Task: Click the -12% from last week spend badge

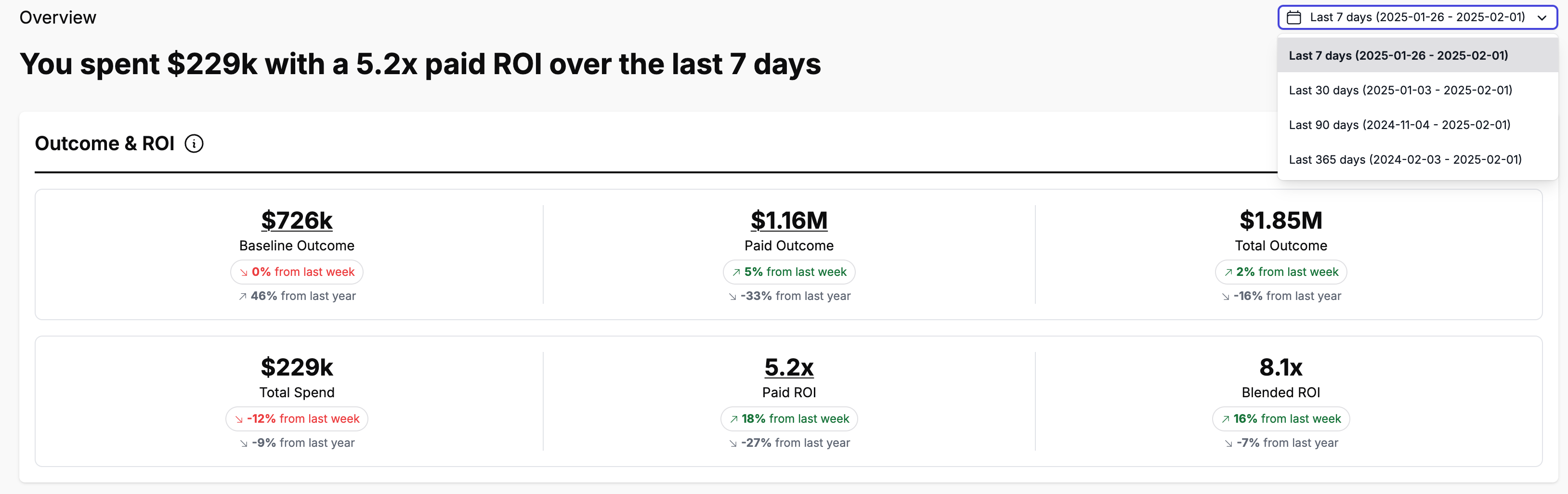Action: [297, 419]
